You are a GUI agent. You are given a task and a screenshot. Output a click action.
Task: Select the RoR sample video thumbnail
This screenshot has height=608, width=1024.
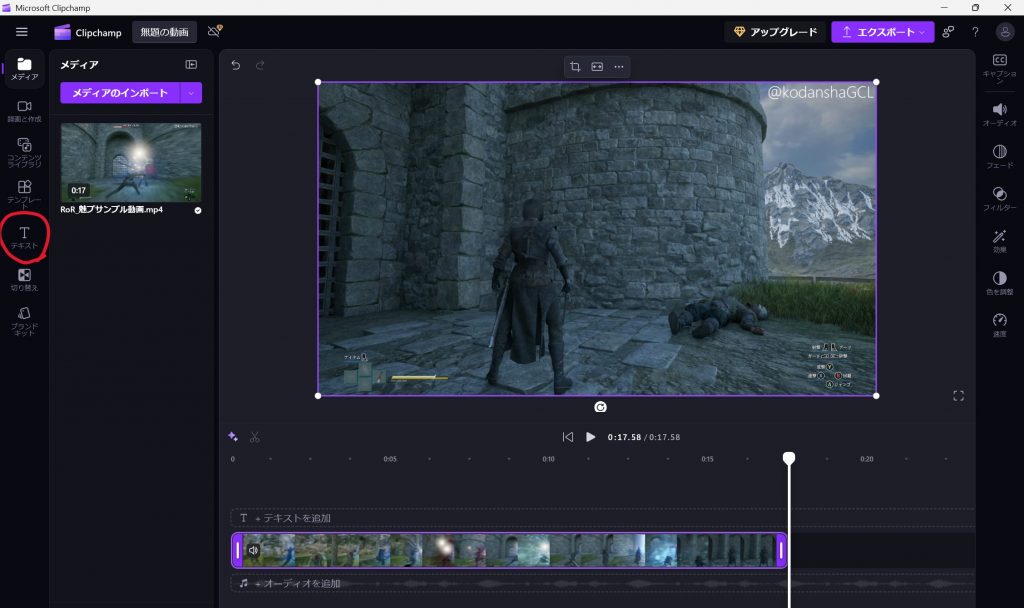pyautogui.click(x=131, y=162)
